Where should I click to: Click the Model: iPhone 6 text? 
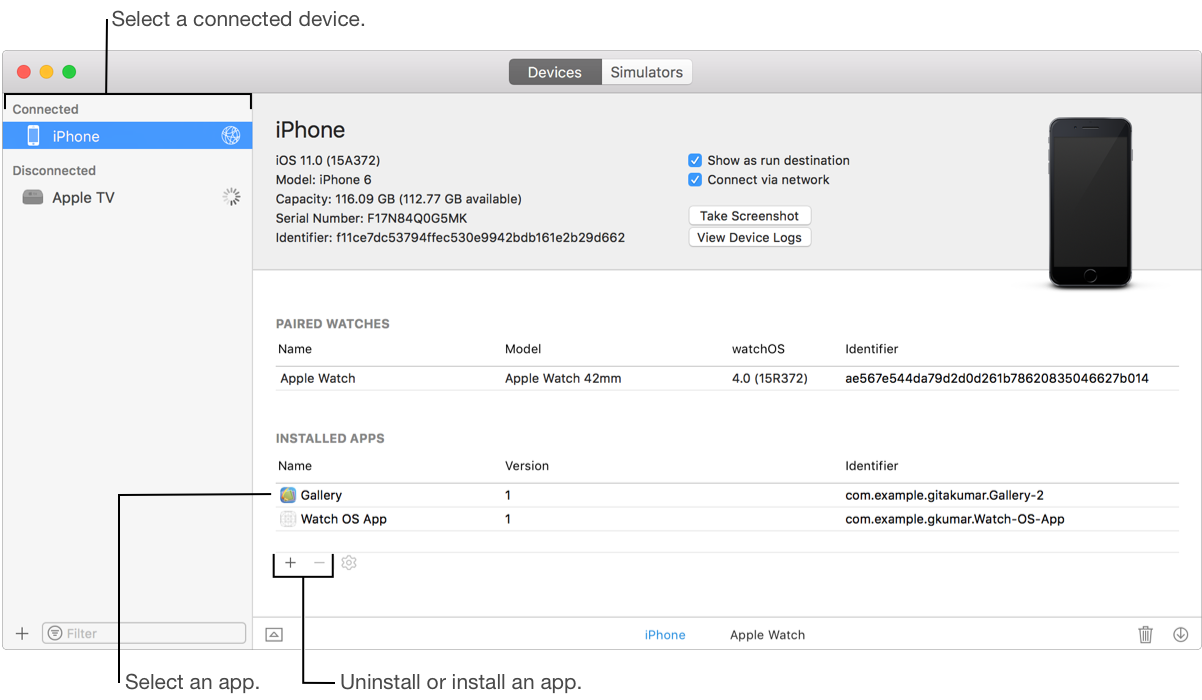(x=323, y=180)
